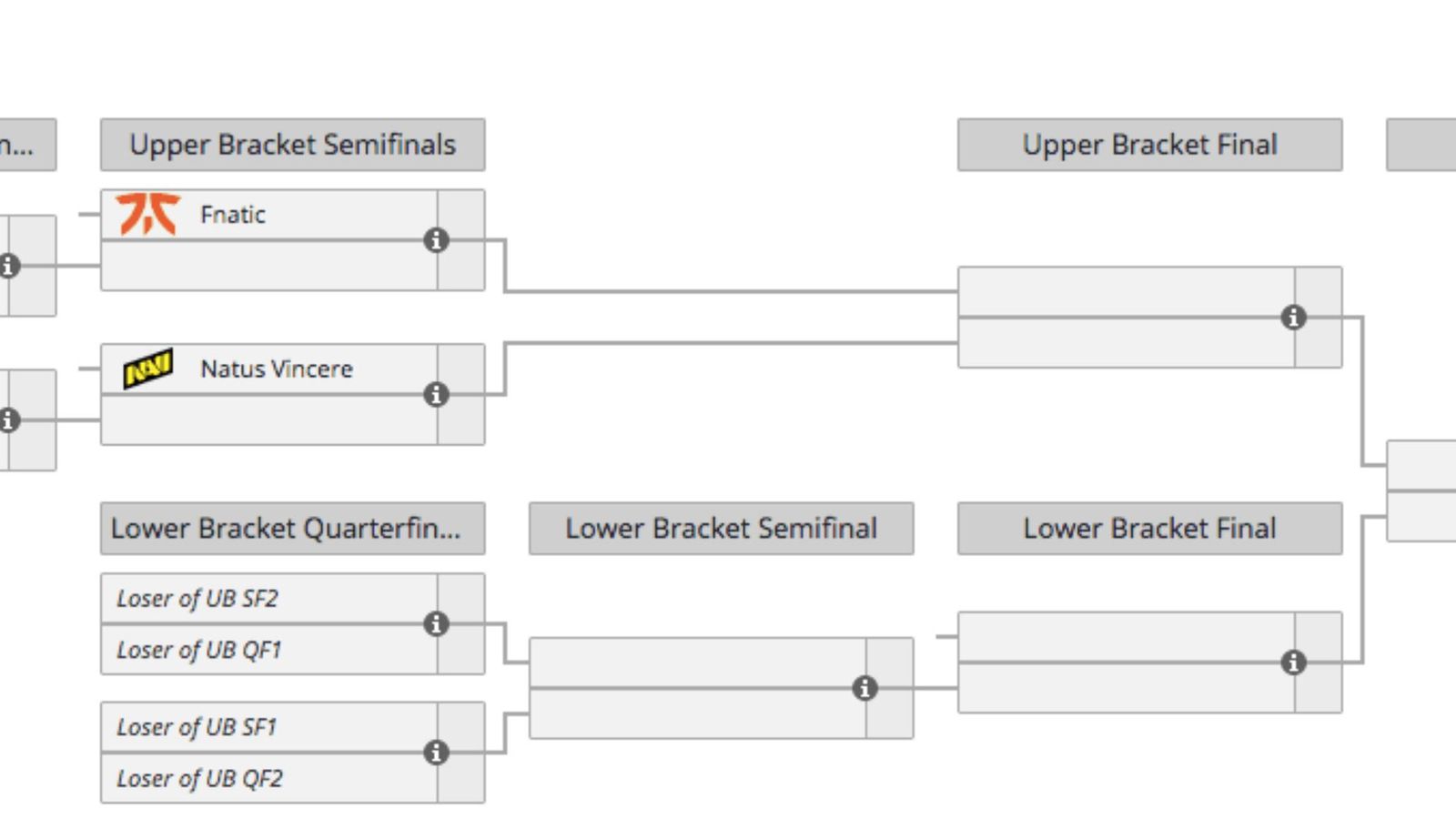Show info for Loser of UB SF2 match
The image size is (1456, 819).
437,624
